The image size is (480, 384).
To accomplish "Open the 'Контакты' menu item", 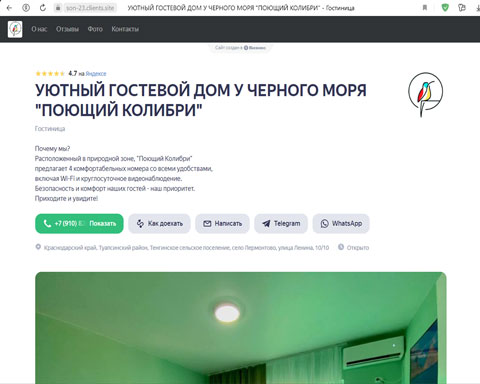I will point(125,29).
